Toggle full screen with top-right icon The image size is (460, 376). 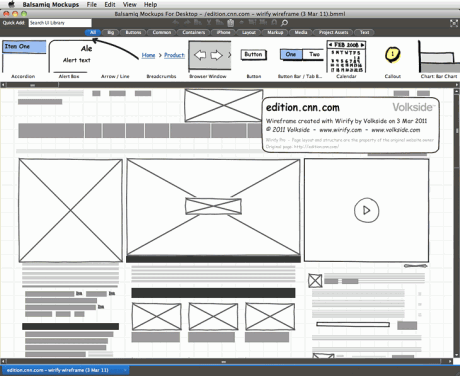[454, 23]
